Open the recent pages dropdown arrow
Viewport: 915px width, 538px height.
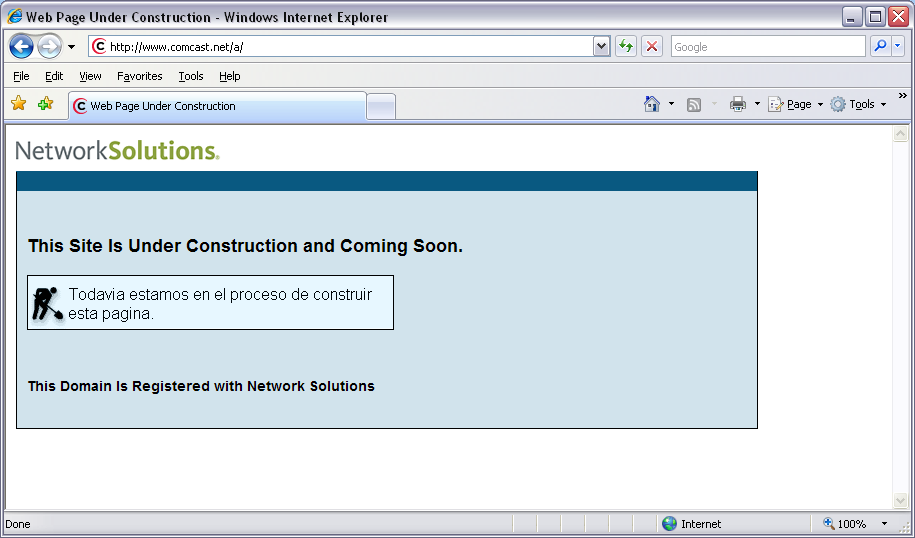point(71,47)
